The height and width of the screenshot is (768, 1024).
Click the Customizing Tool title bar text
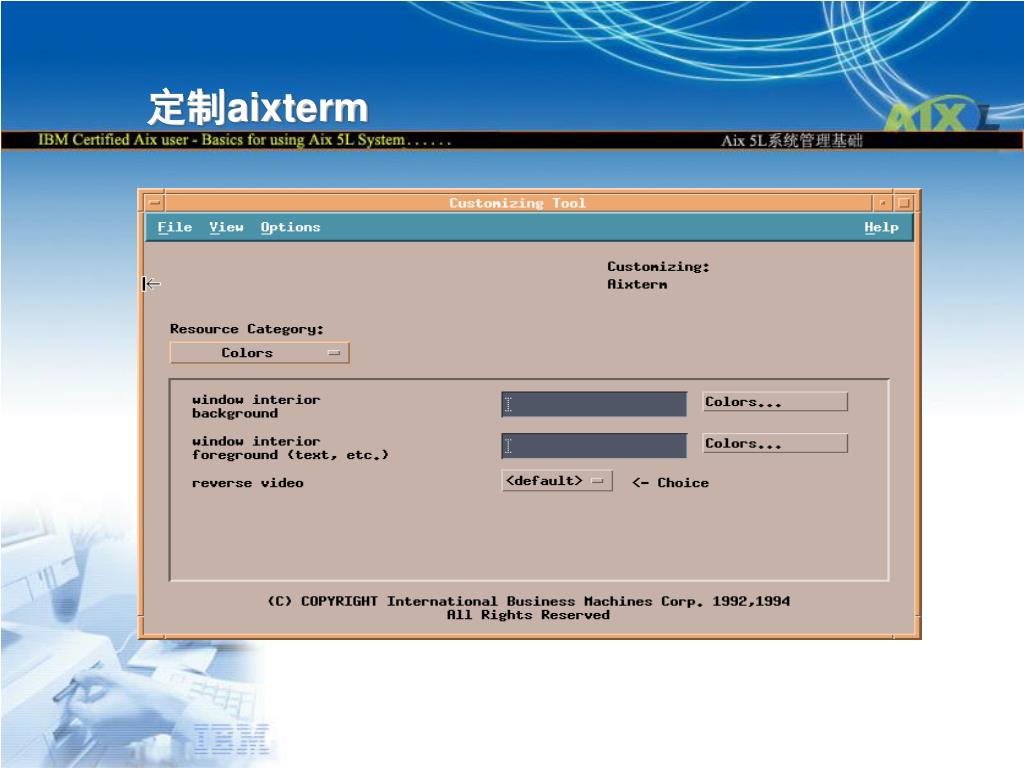517,203
